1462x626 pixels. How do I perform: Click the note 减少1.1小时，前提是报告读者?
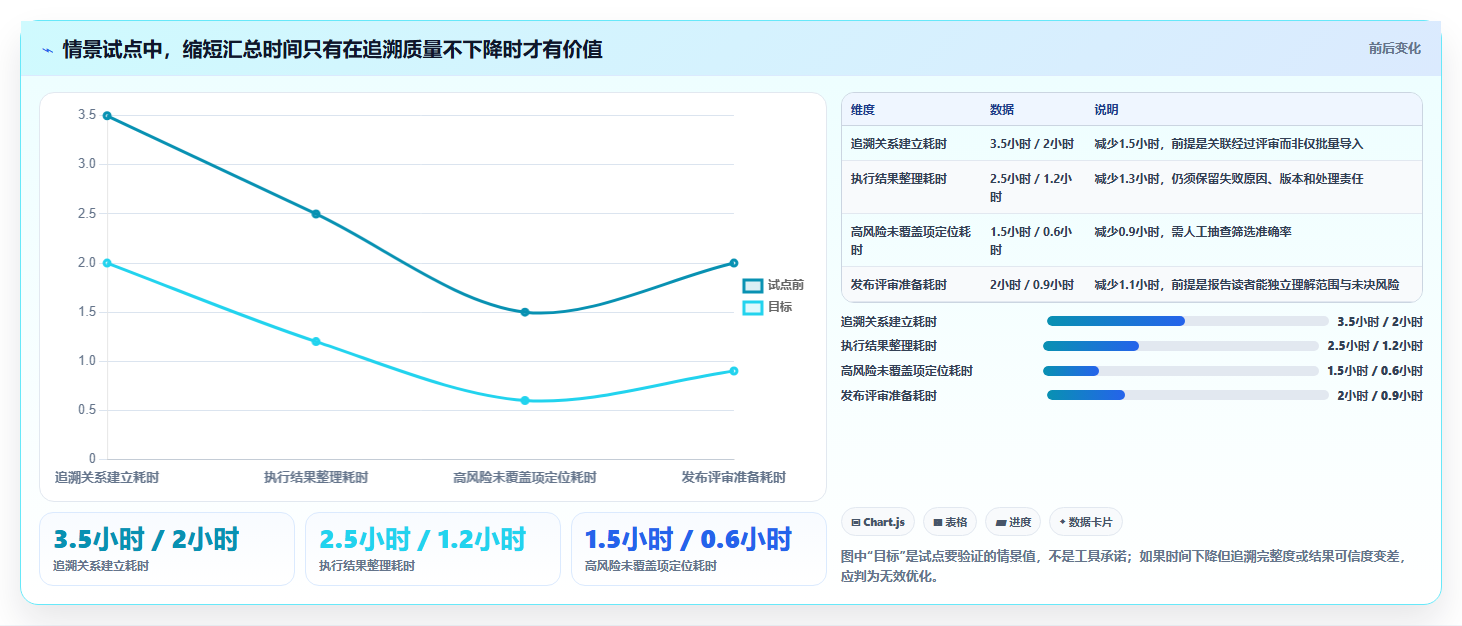[1247, 285]
